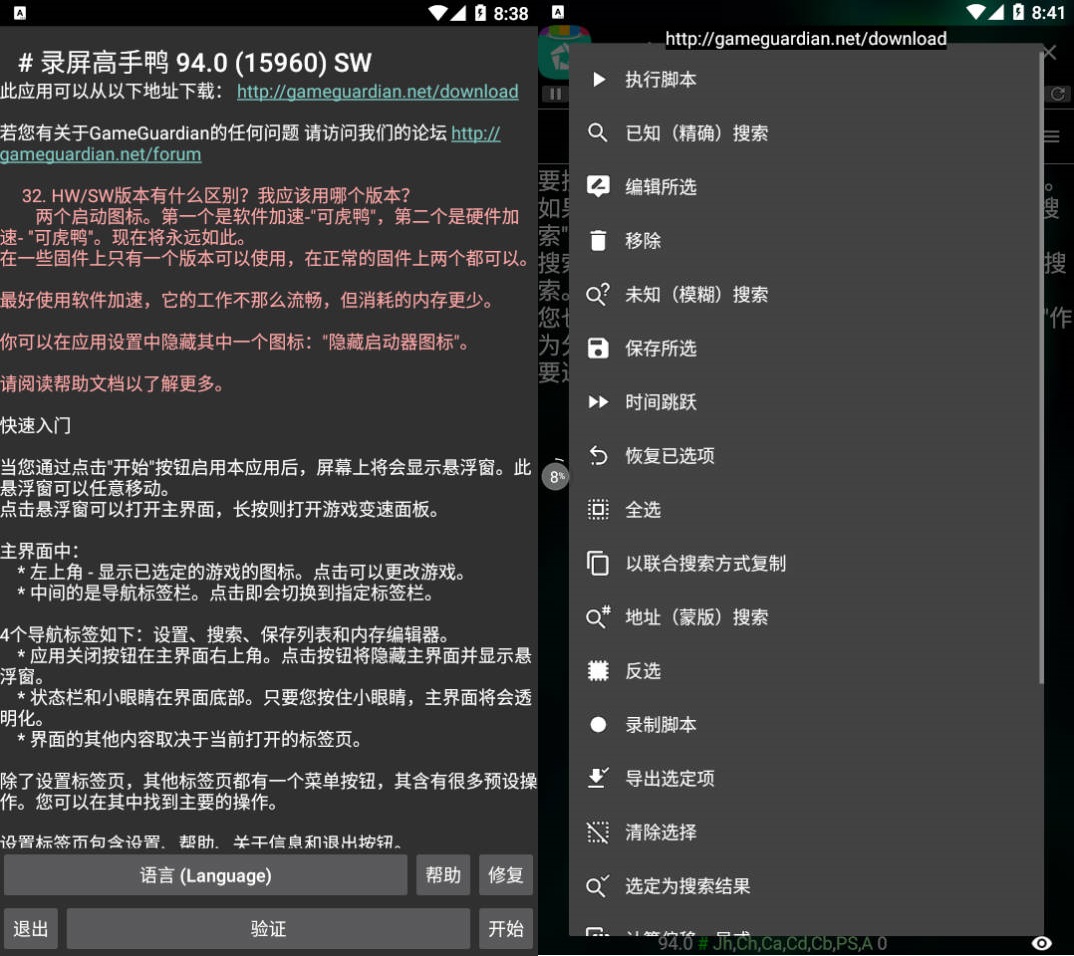Click the play icon beside 执行脚本
Viewport: 1074px width, 956px height.
(x=598, y=79)
